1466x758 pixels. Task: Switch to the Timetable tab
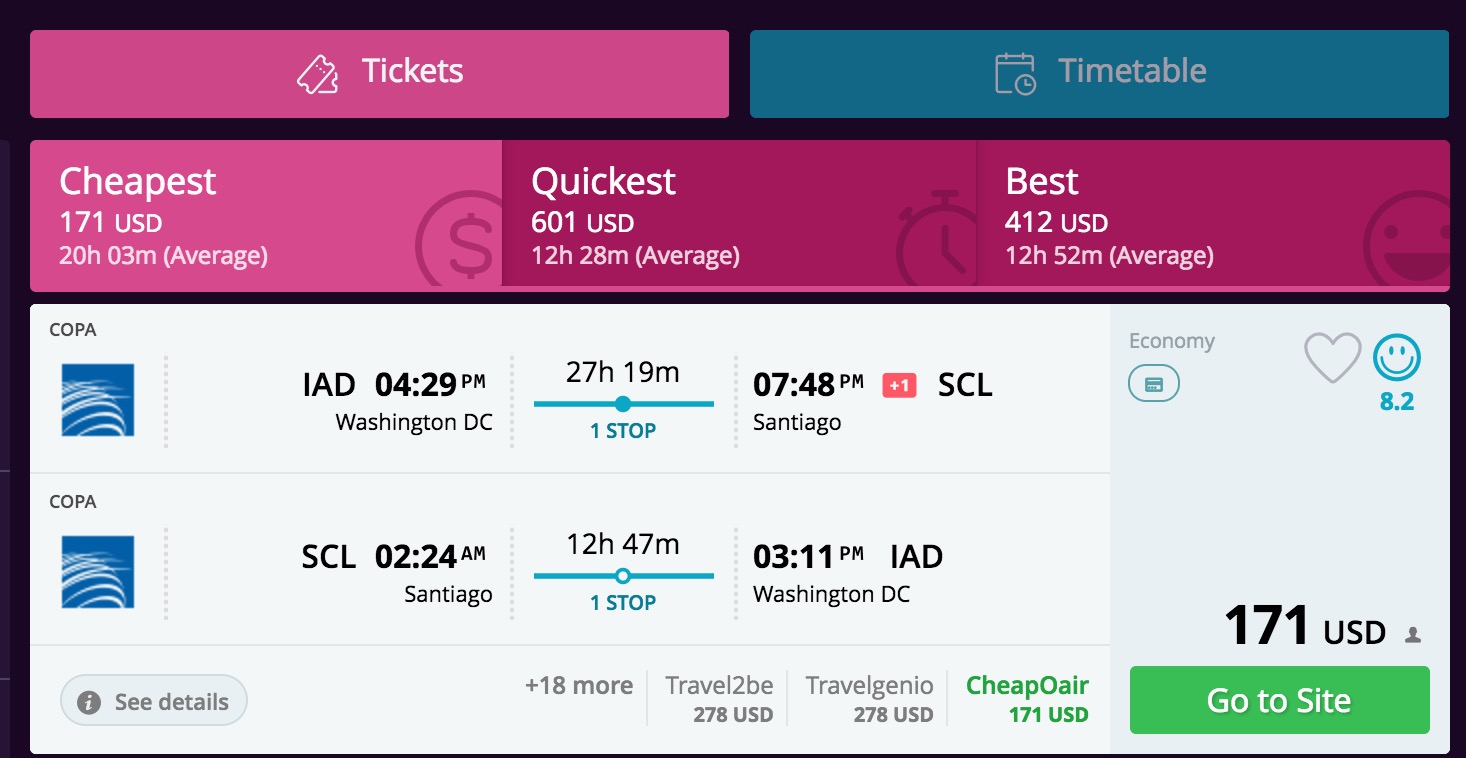[x=1099, y=74]
